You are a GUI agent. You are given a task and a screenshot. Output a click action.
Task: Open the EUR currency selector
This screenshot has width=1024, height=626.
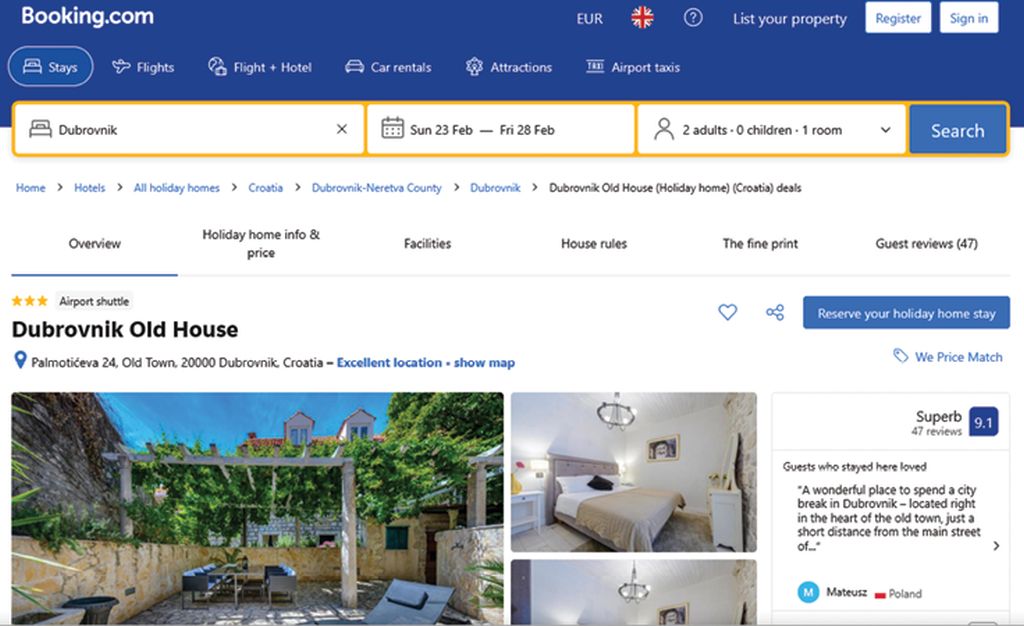pyautogui.click(x=589, y=19)
